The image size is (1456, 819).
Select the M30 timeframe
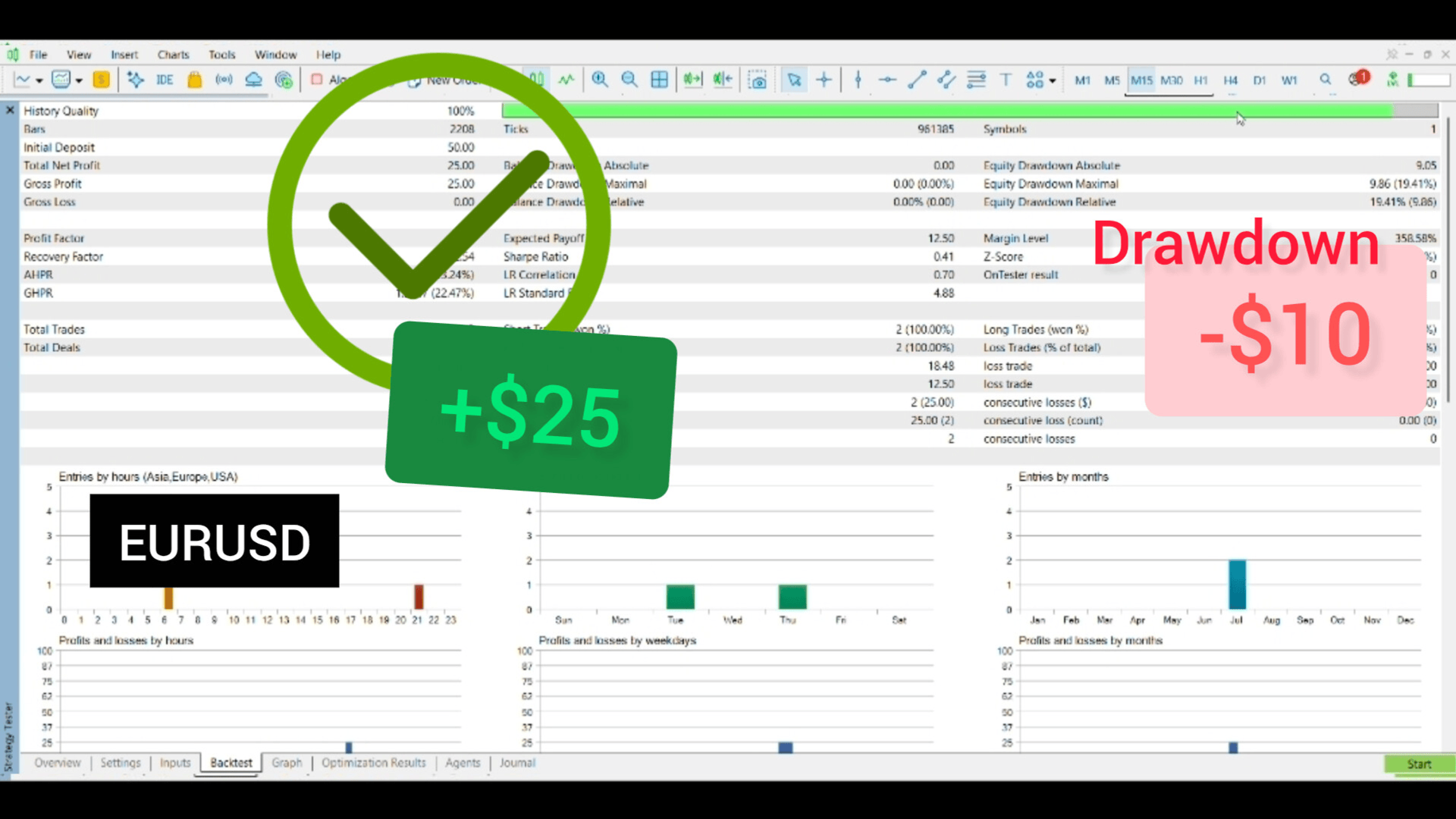(x=1172, y=80)
